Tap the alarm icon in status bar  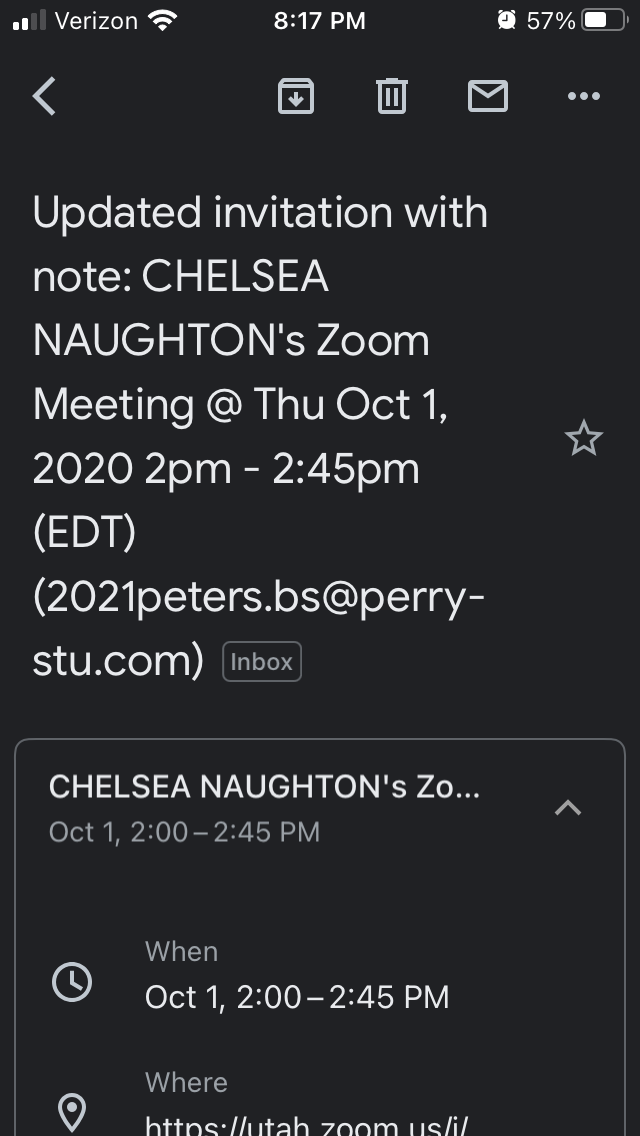(506, 20)
